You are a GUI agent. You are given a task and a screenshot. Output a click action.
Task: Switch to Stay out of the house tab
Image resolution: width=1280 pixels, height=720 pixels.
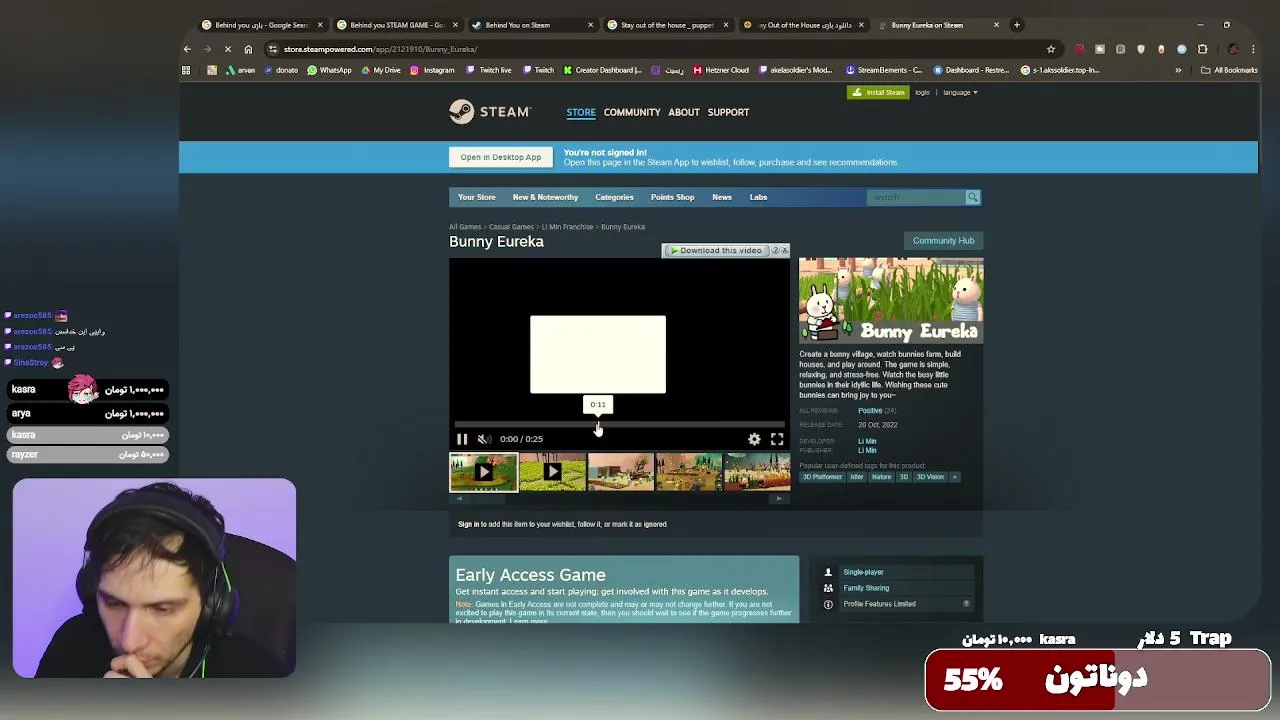click(667, 25)
